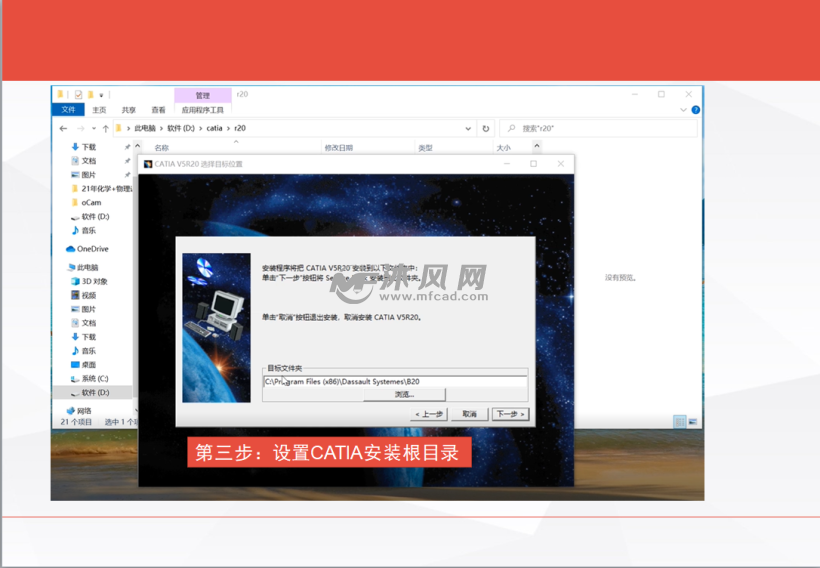The width and height of the screenshot is (820, 568).
Task: Select highlighted 软件 (D:) drive
Action: (92, 392)
